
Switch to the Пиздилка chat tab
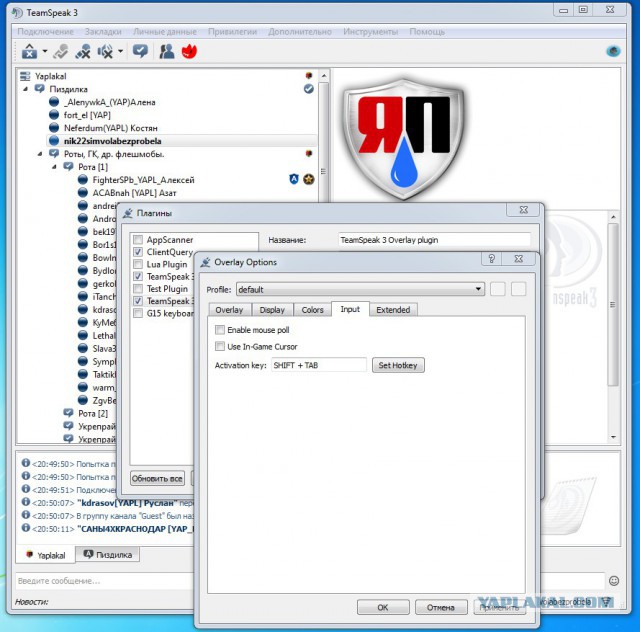(108, 554)
